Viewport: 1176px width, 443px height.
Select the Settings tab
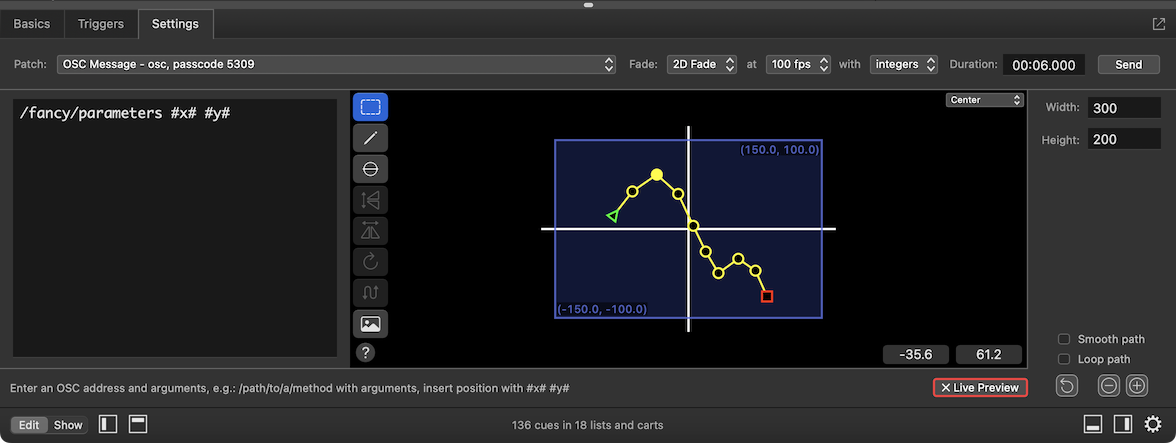coord(176,24)
